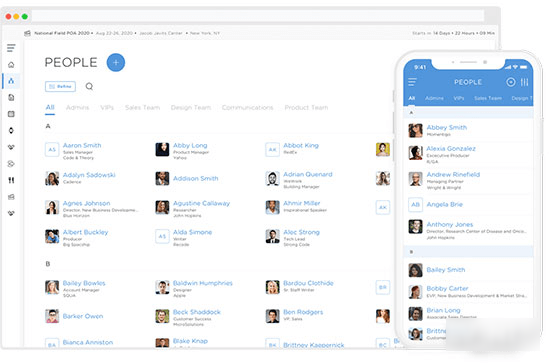549x364 pixels.
Task: Open the hamburger menu in left sidebar
Action: click(x=11, y=48)
